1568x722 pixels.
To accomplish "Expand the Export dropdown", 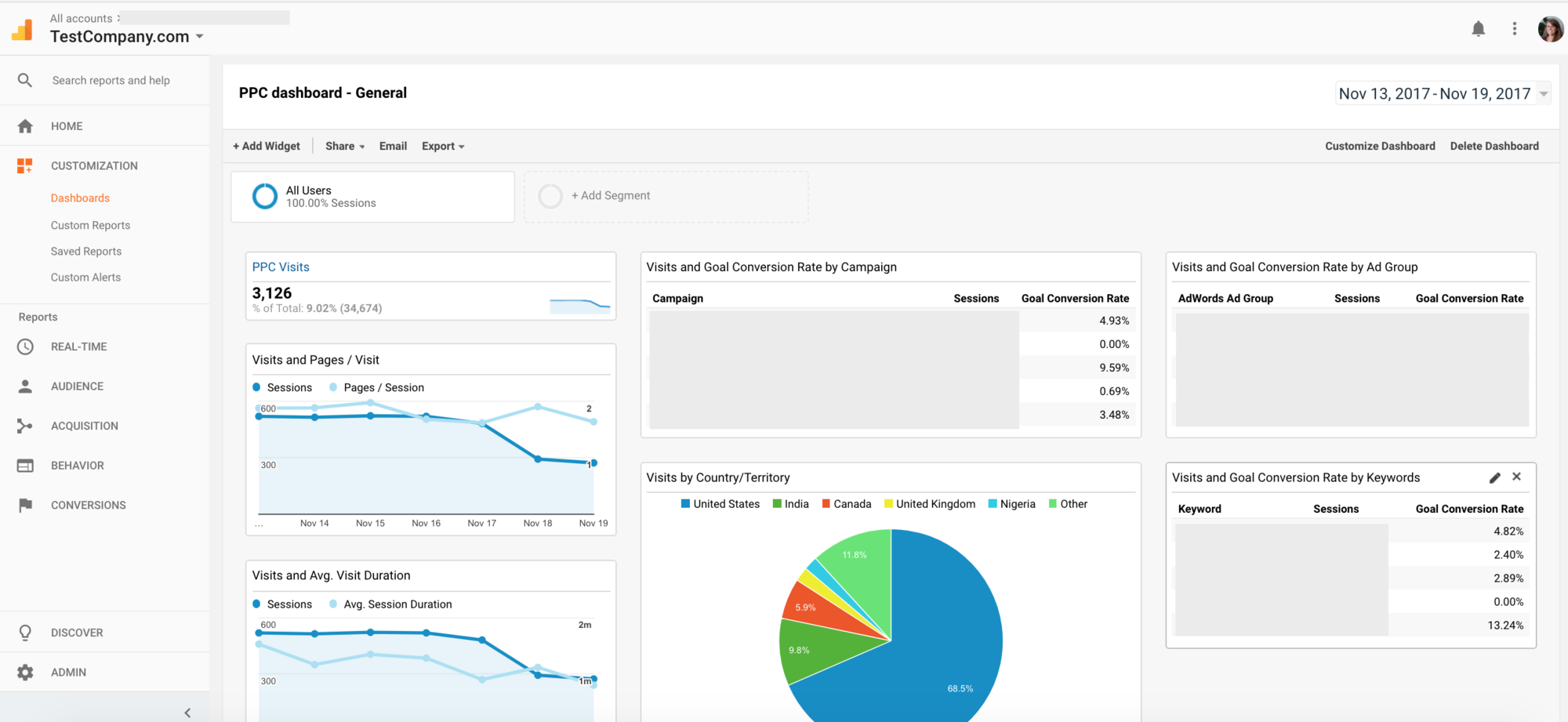I will pos(442,146).
